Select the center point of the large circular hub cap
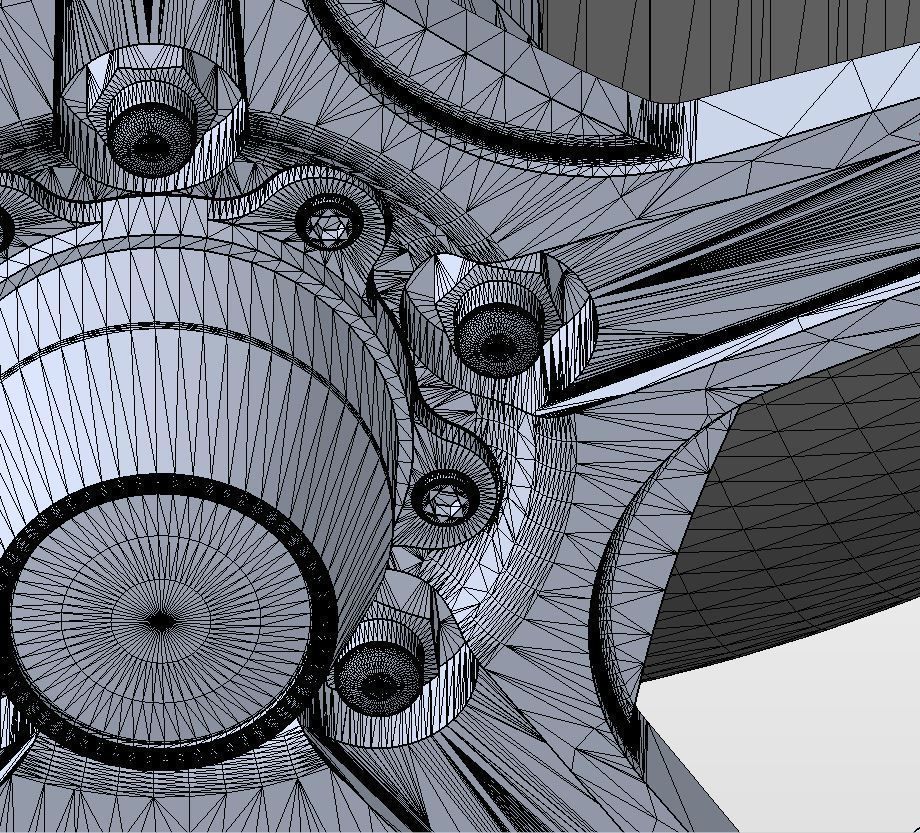 pos(160,621)
